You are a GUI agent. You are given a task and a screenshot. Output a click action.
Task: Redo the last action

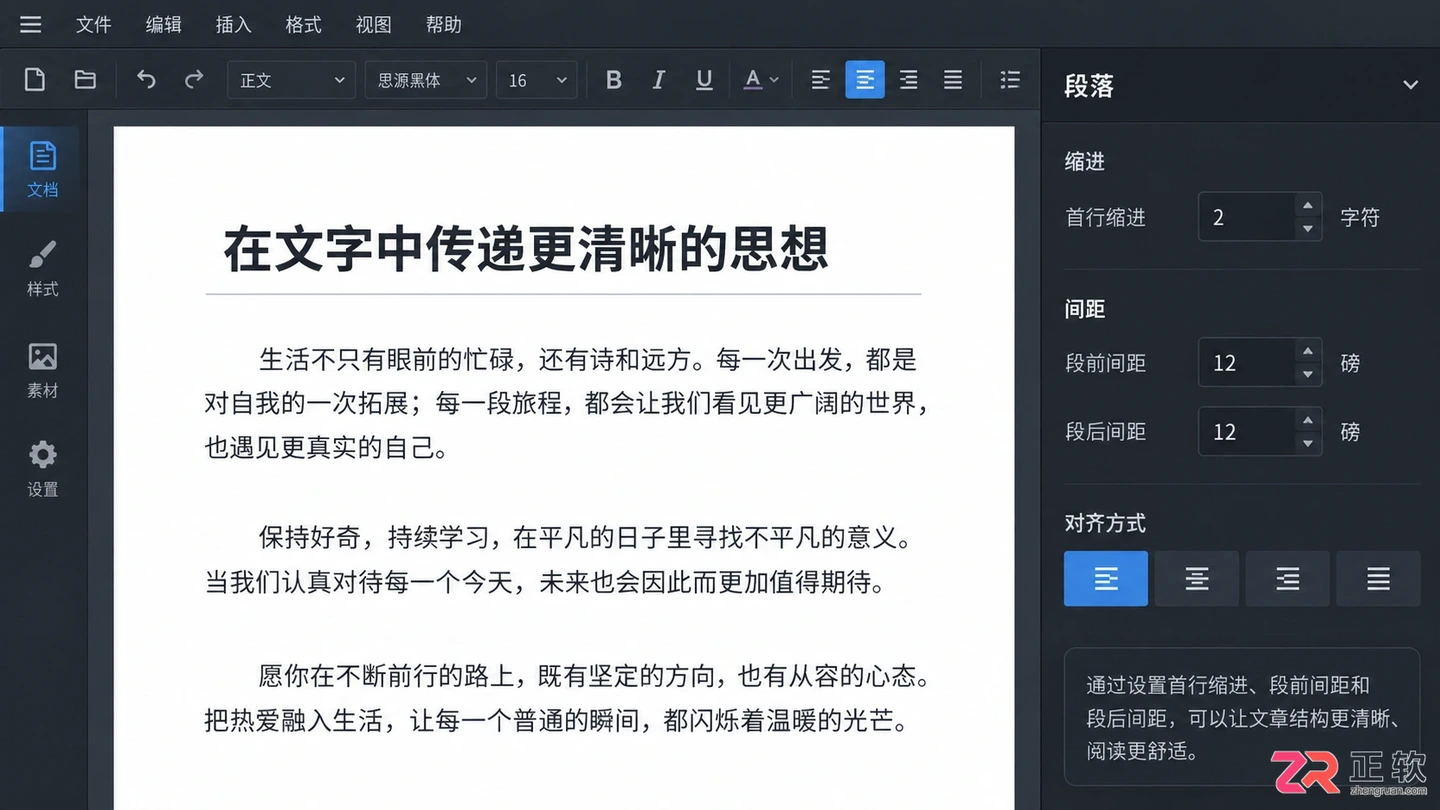[194, 80]
